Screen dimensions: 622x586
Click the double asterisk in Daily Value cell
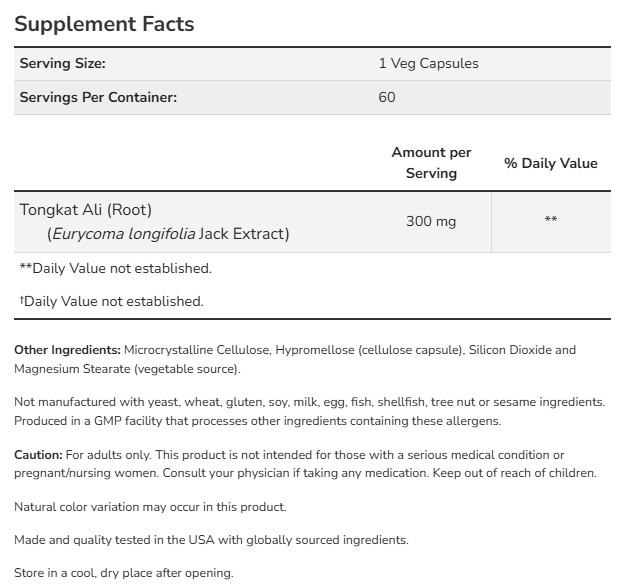point(550,220)
